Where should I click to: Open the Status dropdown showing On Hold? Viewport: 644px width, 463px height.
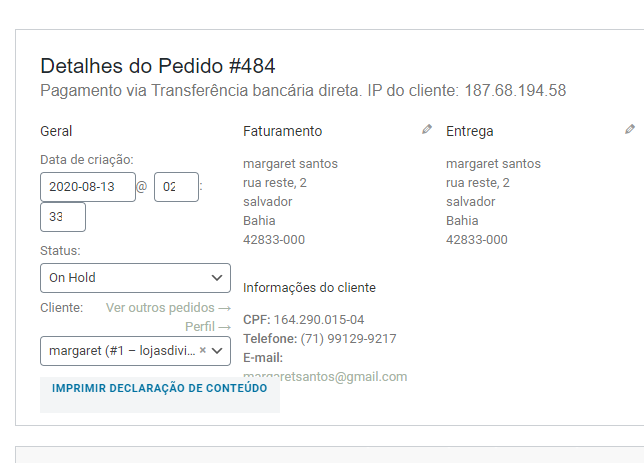[x=135, y=278]
